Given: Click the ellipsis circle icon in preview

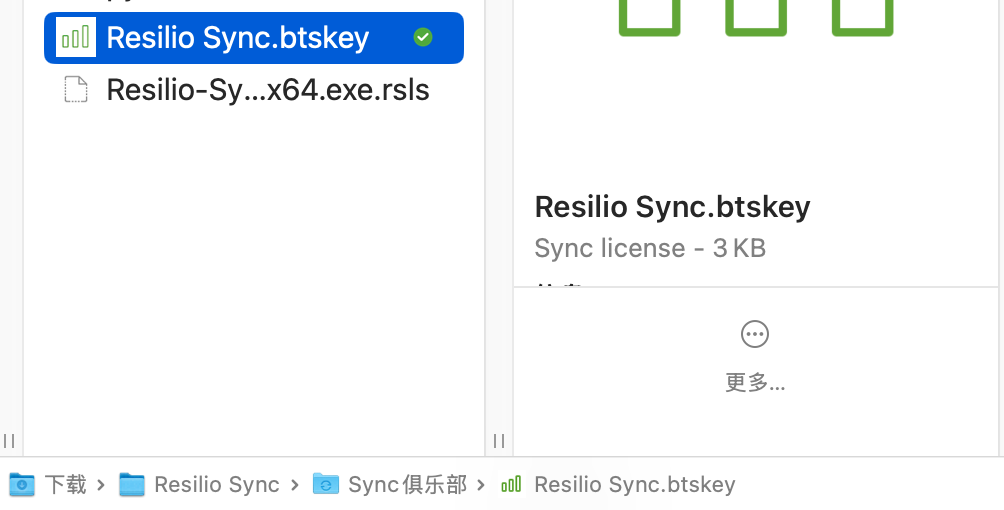Looking at the screenshot, I should point(755,334).
